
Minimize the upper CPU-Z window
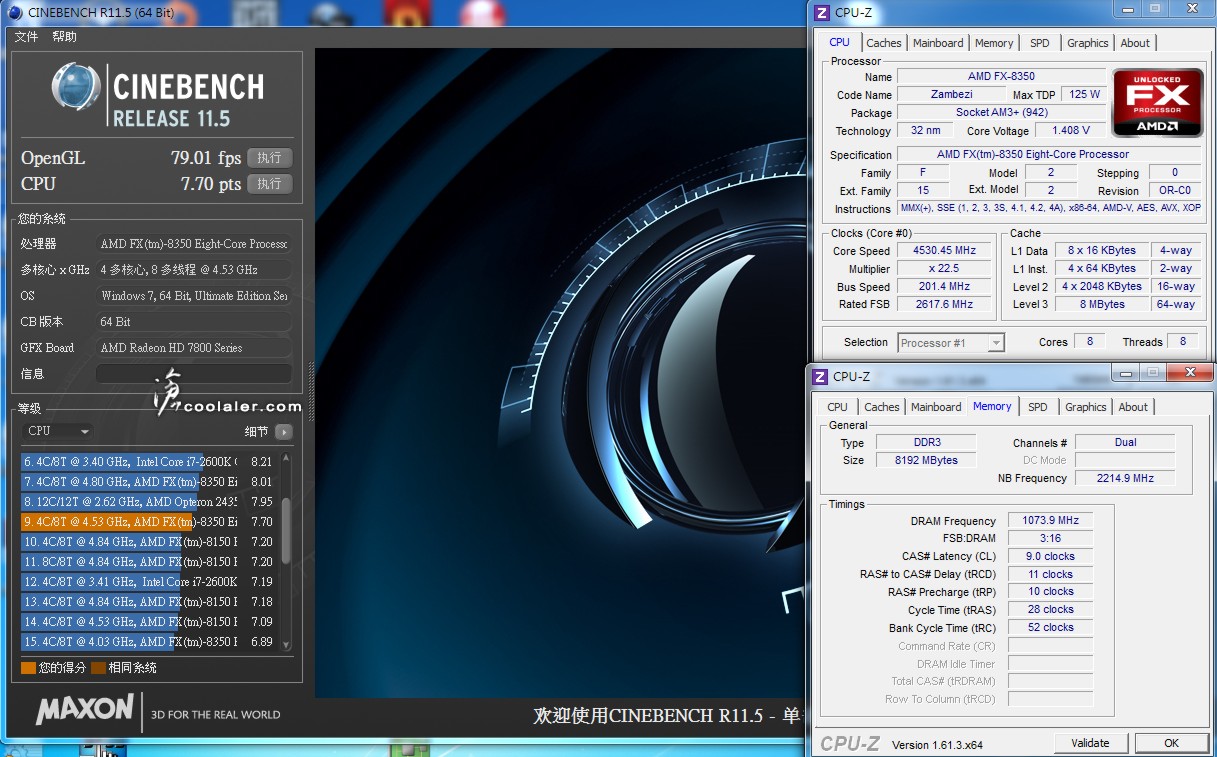pos(1129,9)
